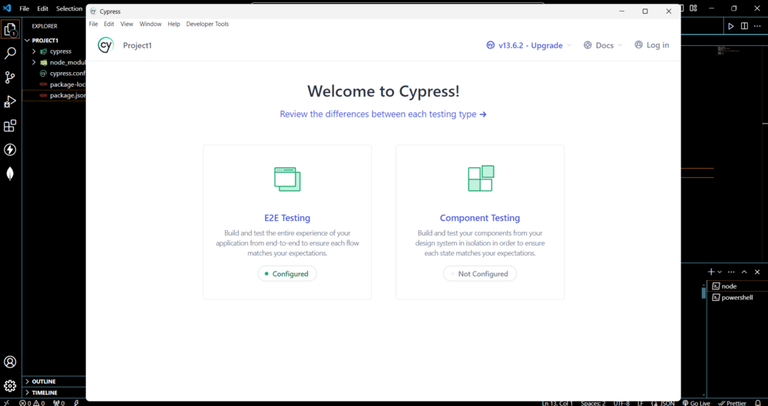Open Cypress View menu

coord(127,24)
